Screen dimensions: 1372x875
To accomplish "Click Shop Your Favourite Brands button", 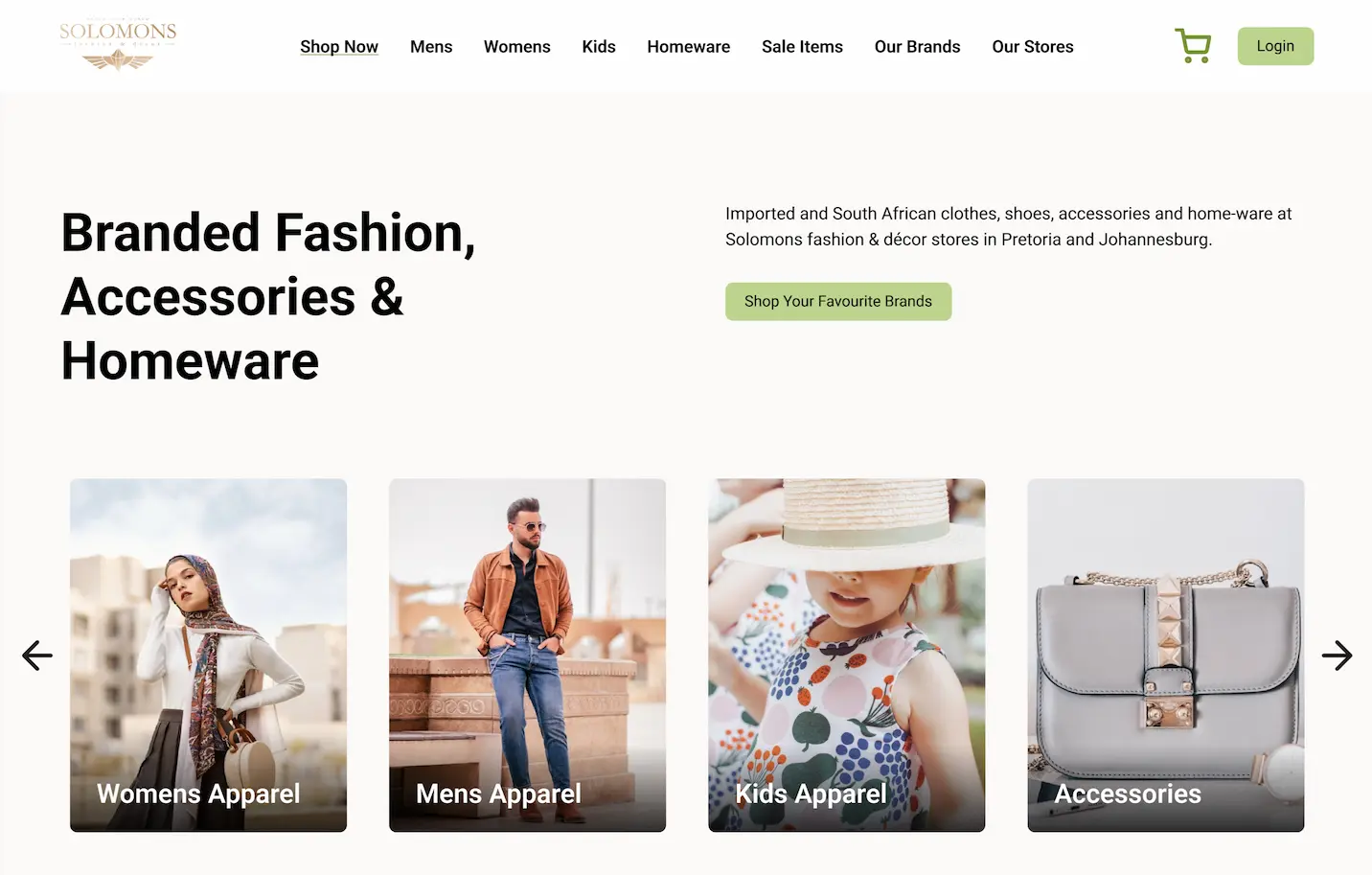I will tap(838, 301).
